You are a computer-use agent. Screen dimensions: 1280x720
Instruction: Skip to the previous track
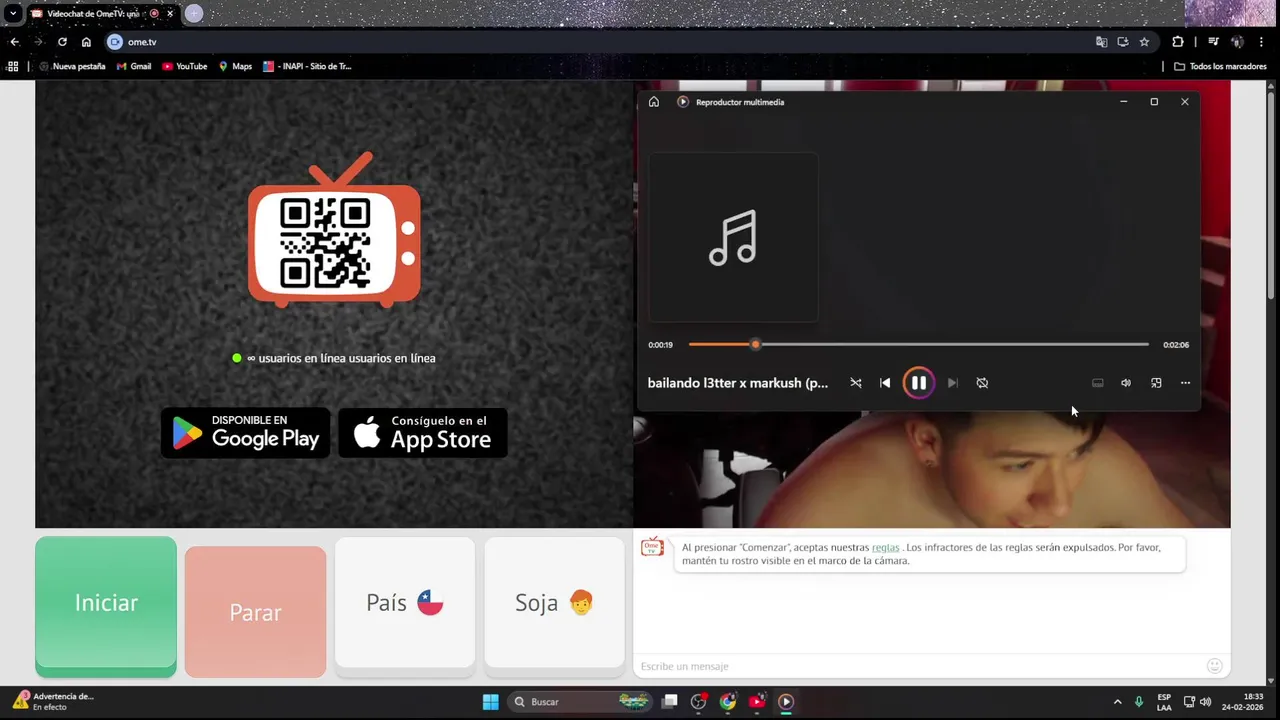(885, 383)
